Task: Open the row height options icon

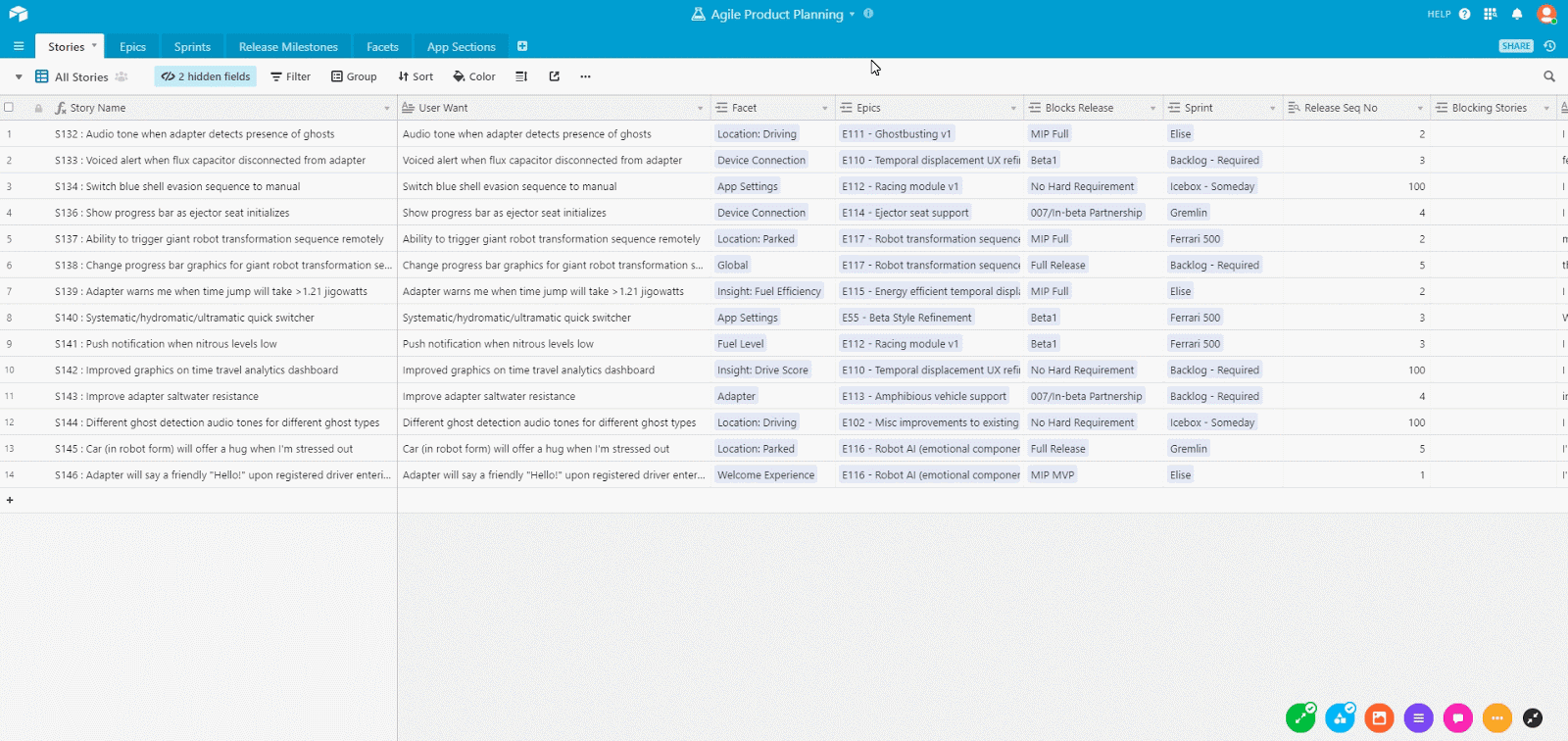Action: tap(521, 76)
